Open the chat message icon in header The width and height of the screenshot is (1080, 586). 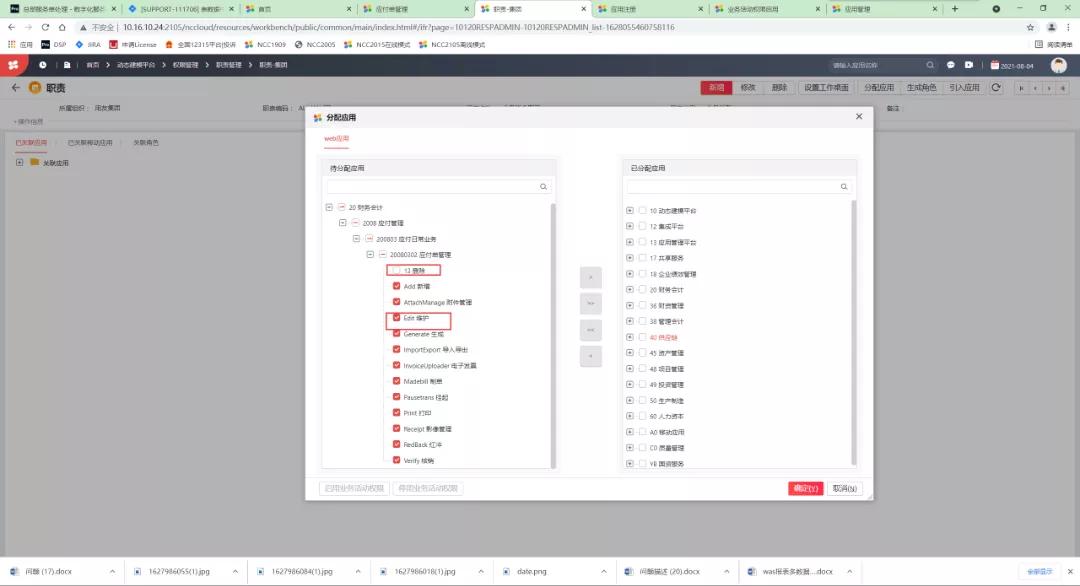click(951, 65)
